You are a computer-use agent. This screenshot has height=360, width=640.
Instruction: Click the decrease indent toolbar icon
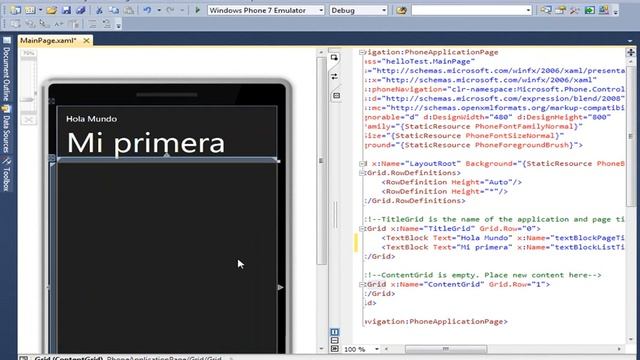click(x=92, y=24)
